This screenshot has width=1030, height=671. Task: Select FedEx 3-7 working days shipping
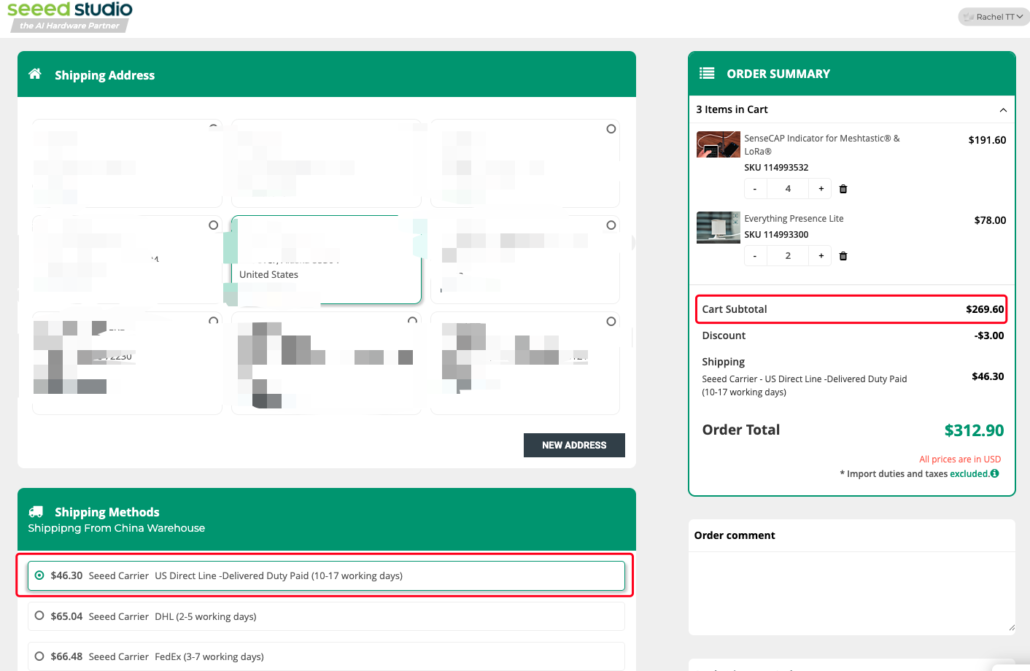(x=39, y=656)
